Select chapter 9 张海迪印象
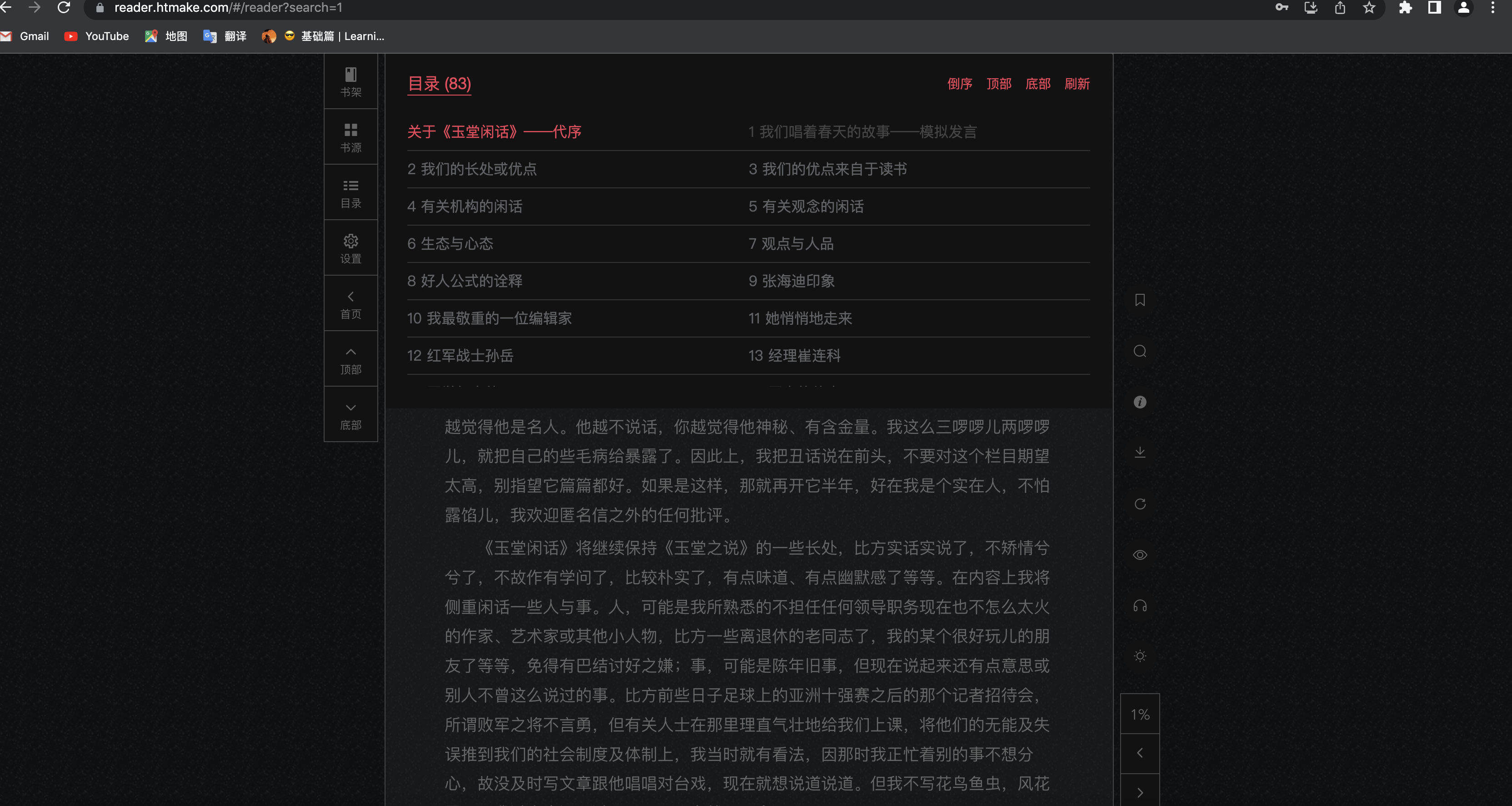1512x806 pixels. [x=791, y=281]
